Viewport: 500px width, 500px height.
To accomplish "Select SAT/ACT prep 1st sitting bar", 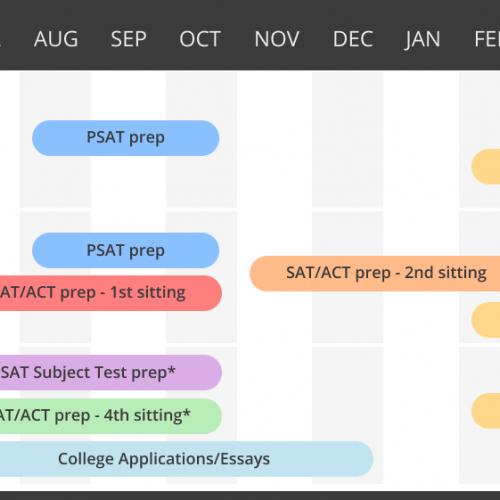I will (111, 293).
